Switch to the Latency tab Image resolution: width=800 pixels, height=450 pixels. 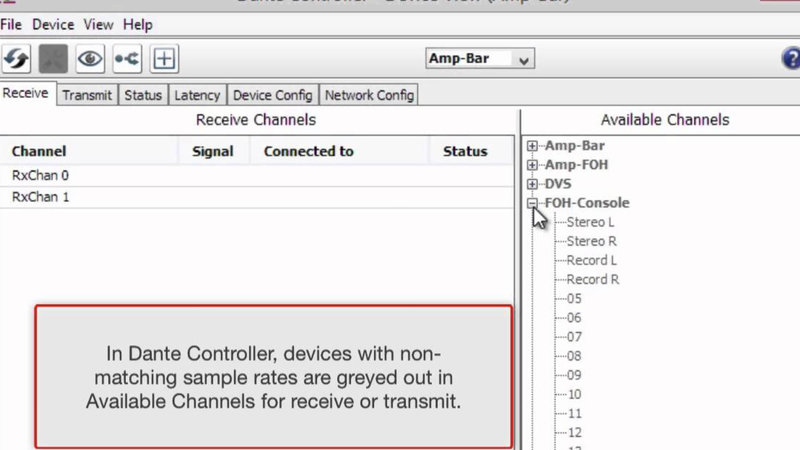click(x=197, y=95)
